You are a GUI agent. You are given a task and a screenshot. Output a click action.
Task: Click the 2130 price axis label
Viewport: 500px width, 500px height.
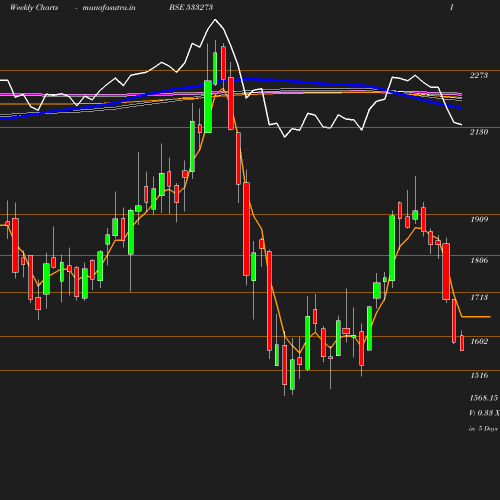tap(479, 132)
